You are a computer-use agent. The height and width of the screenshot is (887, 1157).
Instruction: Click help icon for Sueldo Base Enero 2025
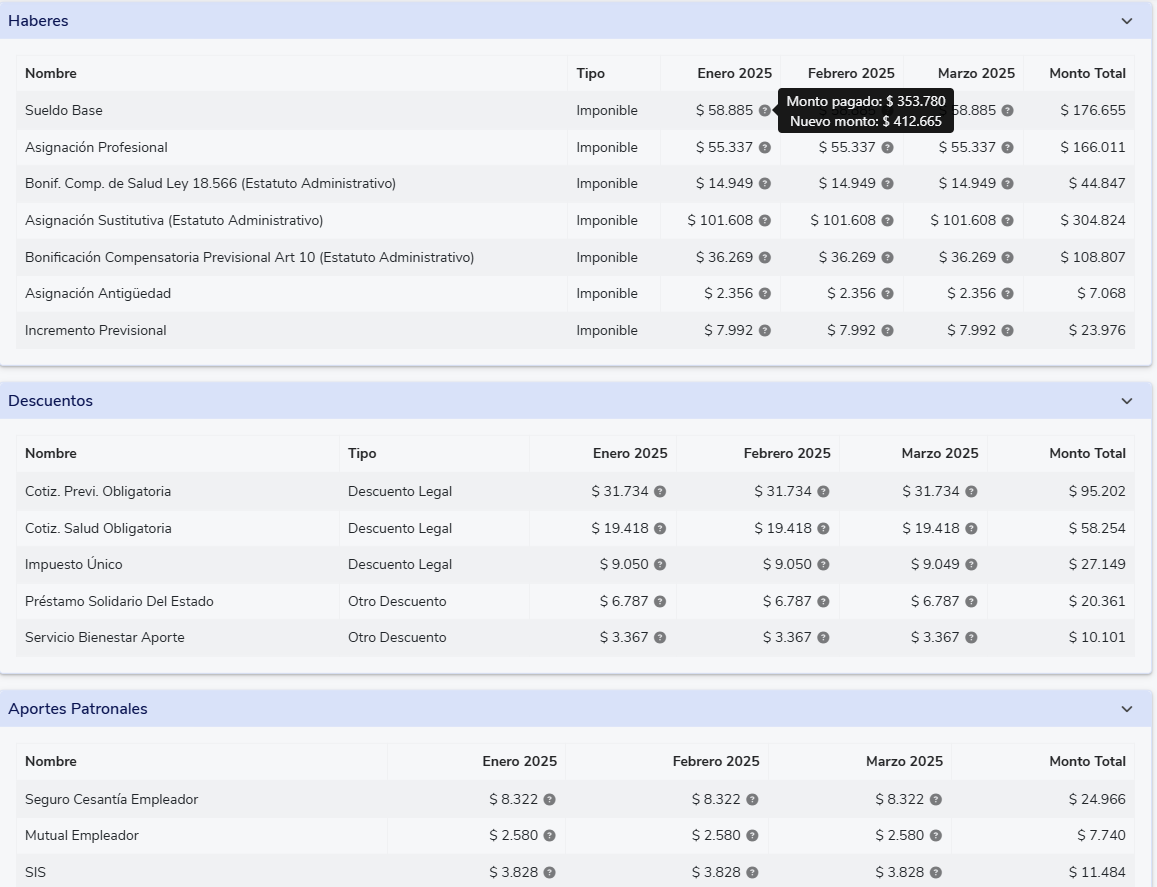(765, 110)
